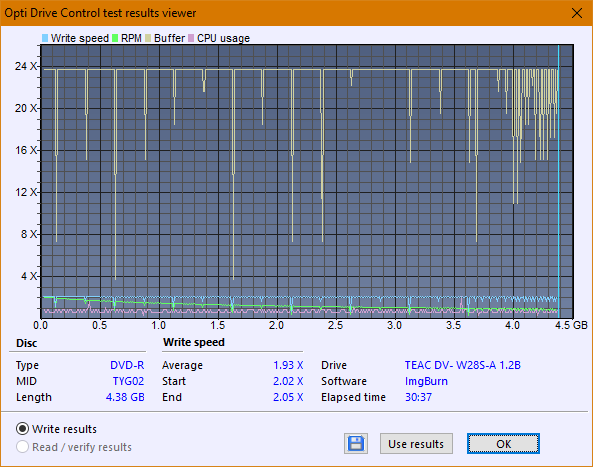Confirm with the OK button
The height and width of the screenshot is (467, 593).
coord(503,444)
